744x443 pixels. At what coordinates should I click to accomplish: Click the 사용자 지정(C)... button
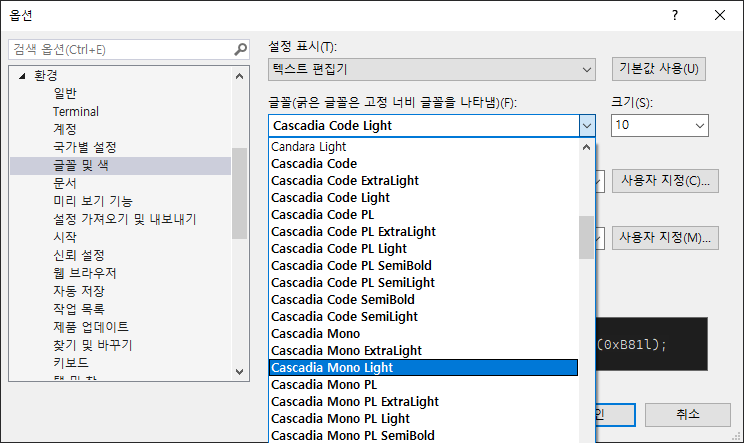(x=665, y=181)
